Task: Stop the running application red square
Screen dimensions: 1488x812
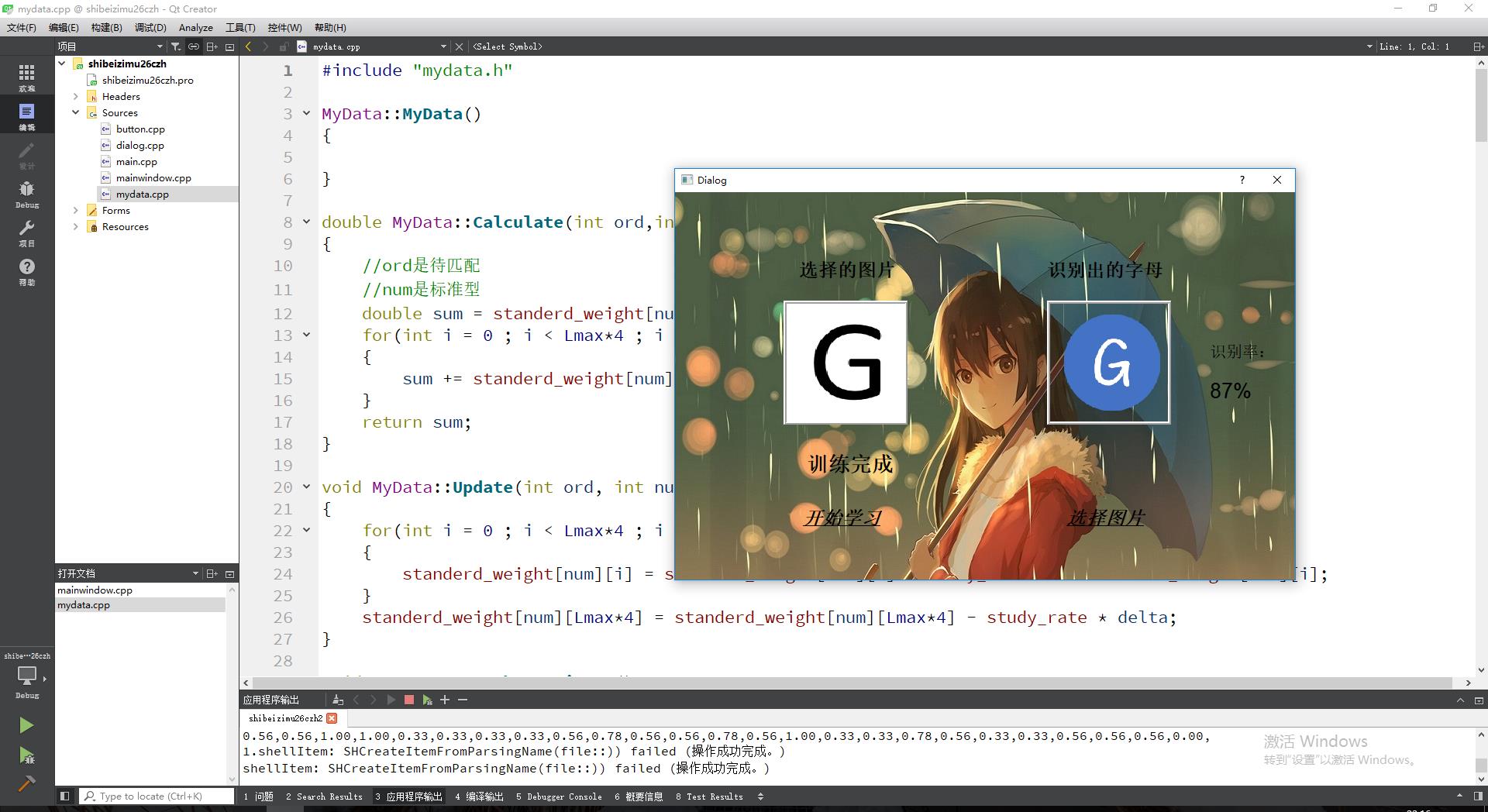Action: 409,700
